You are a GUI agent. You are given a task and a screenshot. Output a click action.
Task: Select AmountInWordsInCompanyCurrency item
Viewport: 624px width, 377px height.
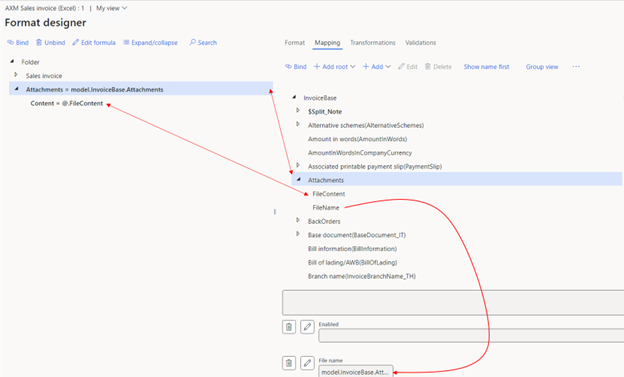click(x=360, y=153)
